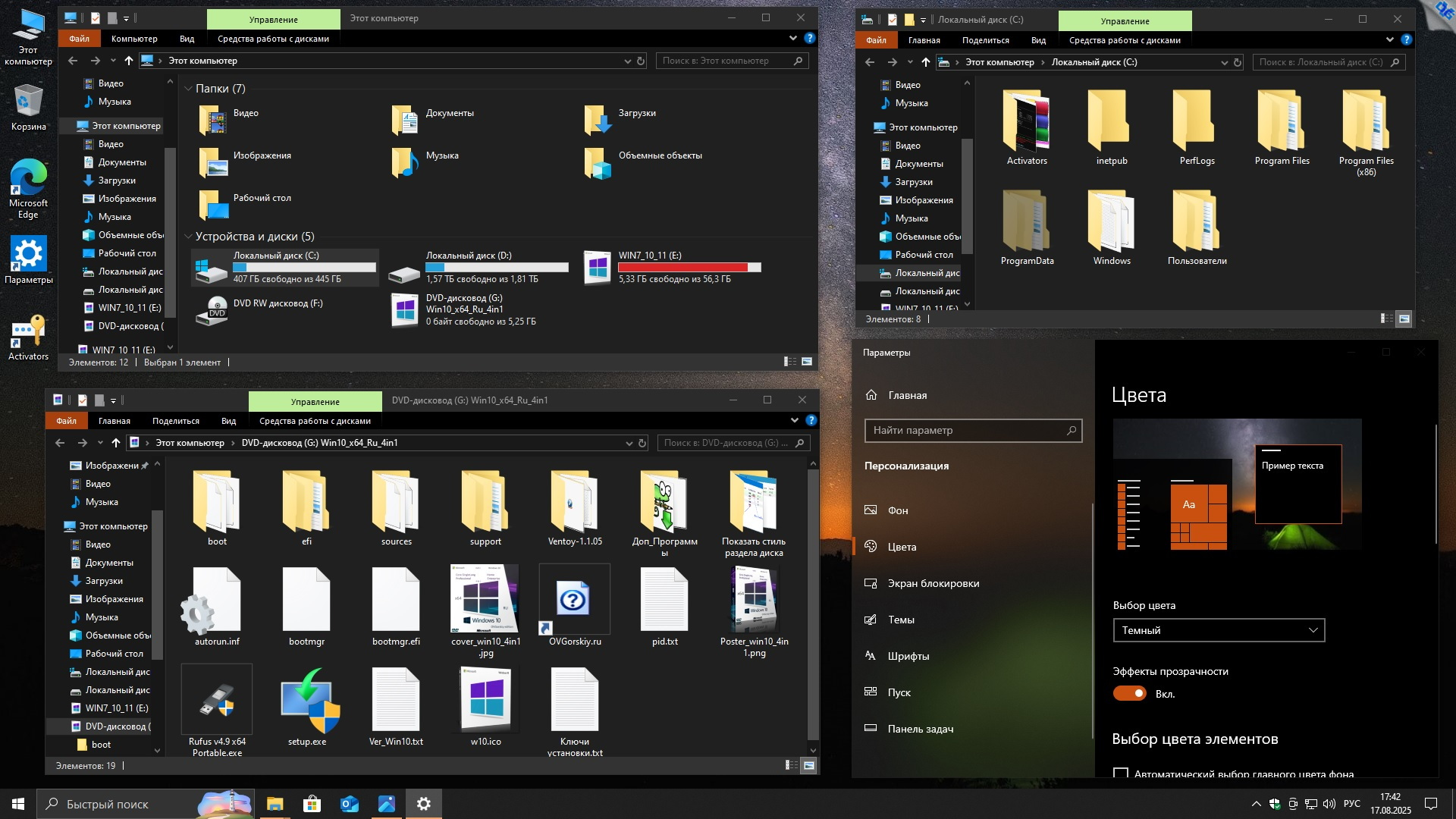Open Экран блокировки settings section
The height and width of the screenshot is (819, 1456).
(933, 583)
